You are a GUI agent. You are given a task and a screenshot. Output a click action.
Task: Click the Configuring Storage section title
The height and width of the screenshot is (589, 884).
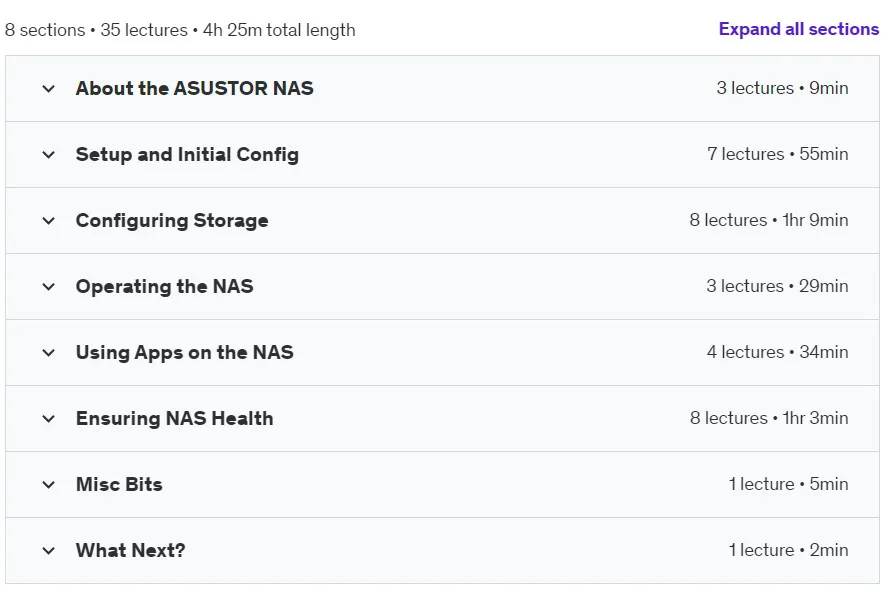172,220
